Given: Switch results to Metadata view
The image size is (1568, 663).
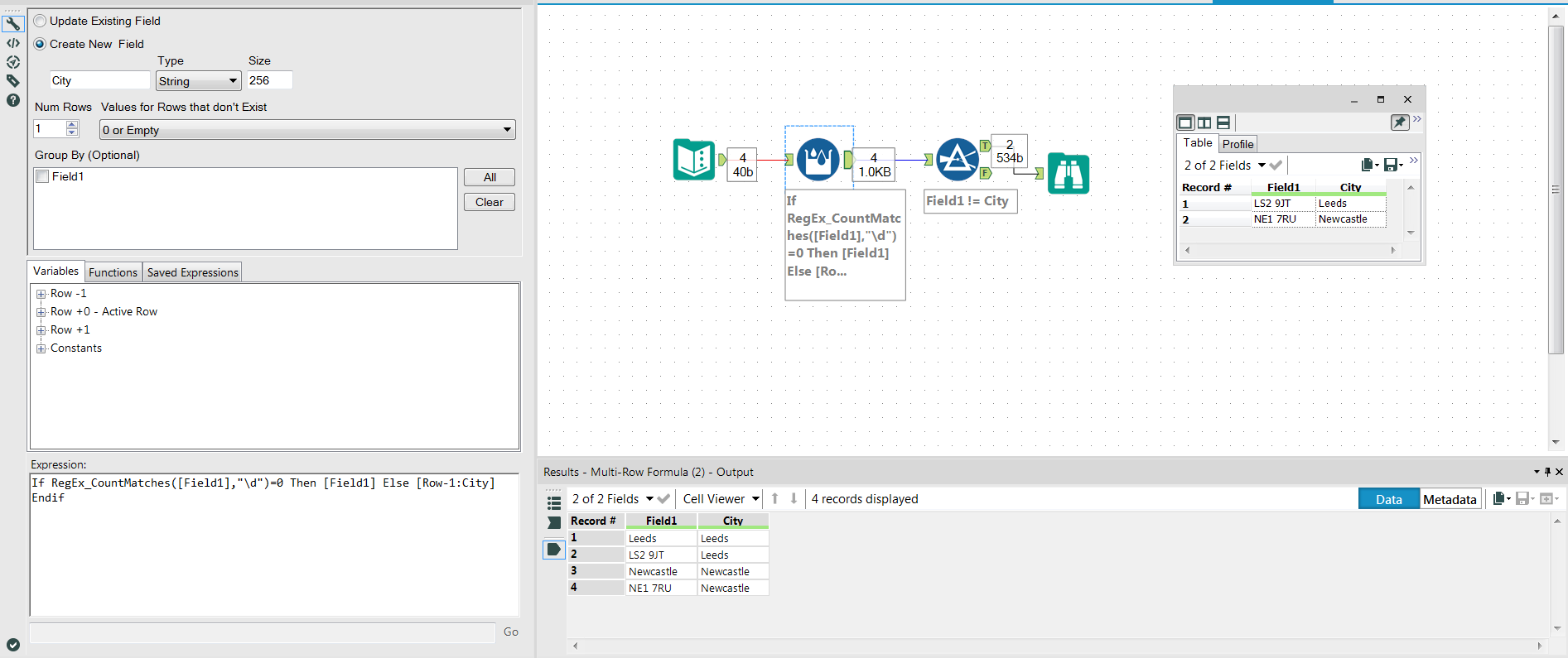Looking at the screenshot, I should coord(1450,499).
